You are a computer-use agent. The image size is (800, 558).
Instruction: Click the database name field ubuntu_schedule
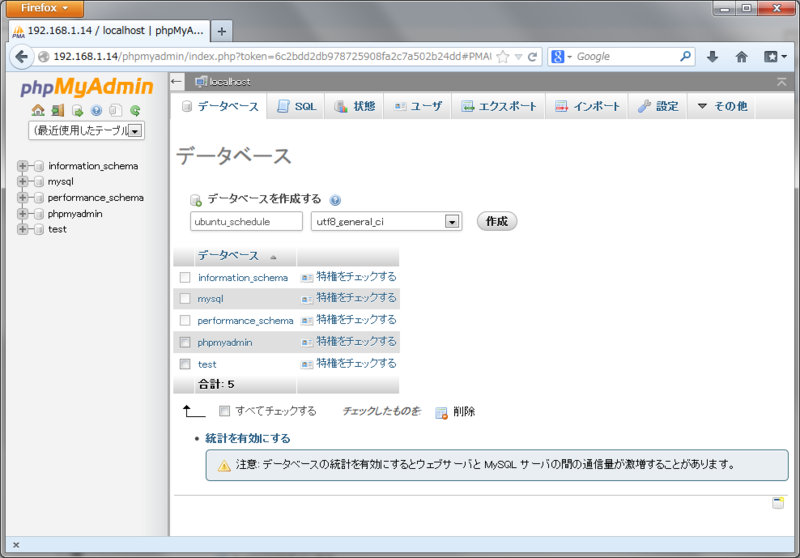point(246,221)
